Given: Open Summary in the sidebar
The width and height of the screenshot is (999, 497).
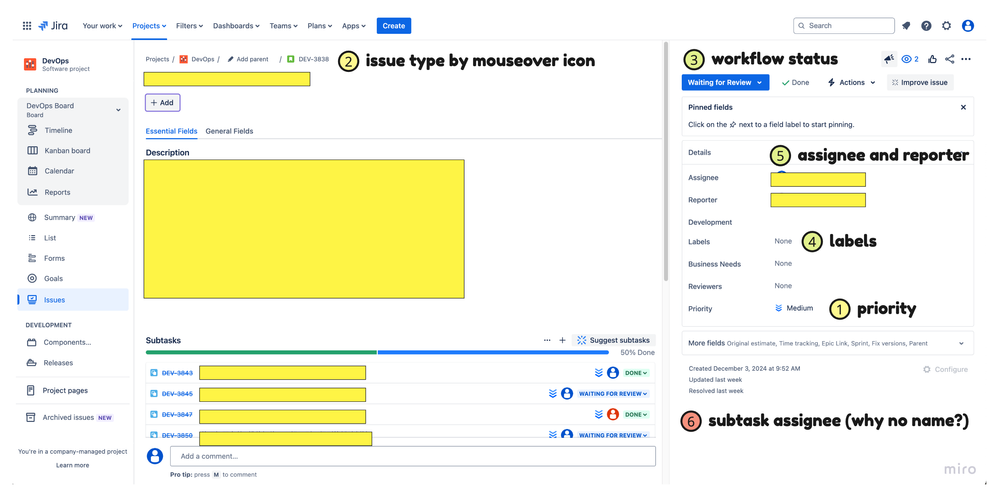Looking at the screenshot, I should tap(73, 217).
